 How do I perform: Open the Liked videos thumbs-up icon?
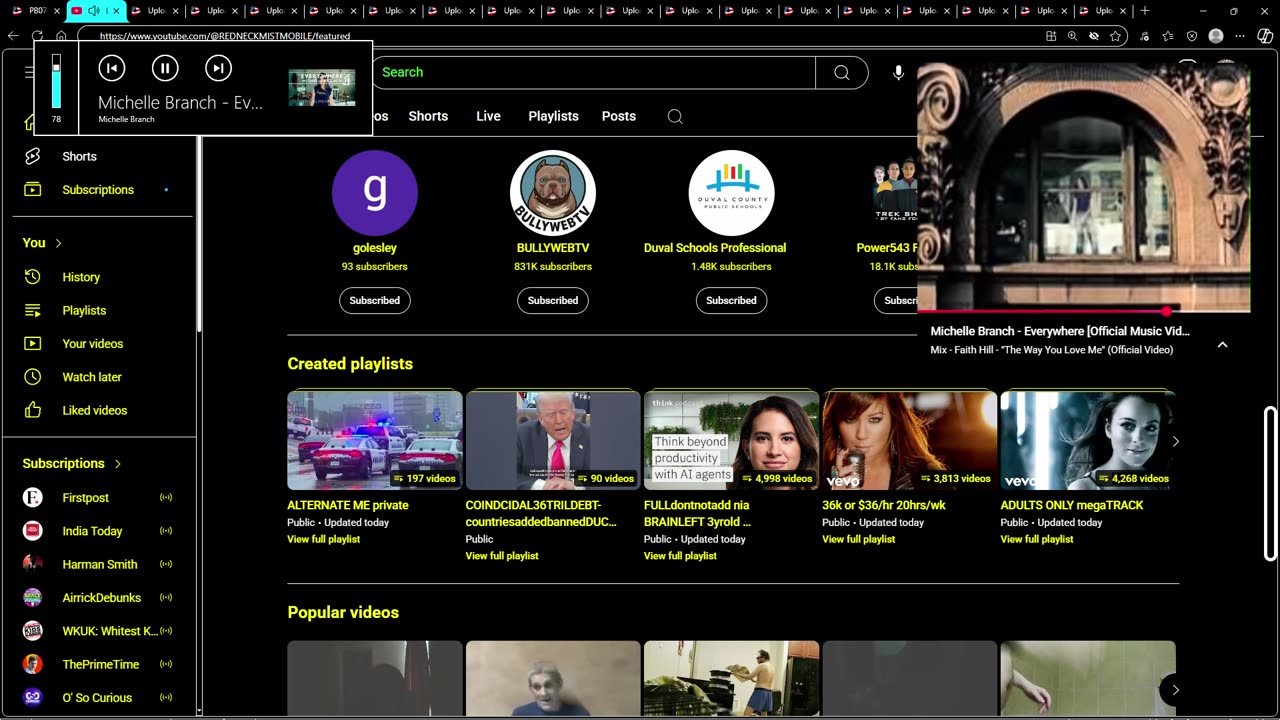pos(33,410)
